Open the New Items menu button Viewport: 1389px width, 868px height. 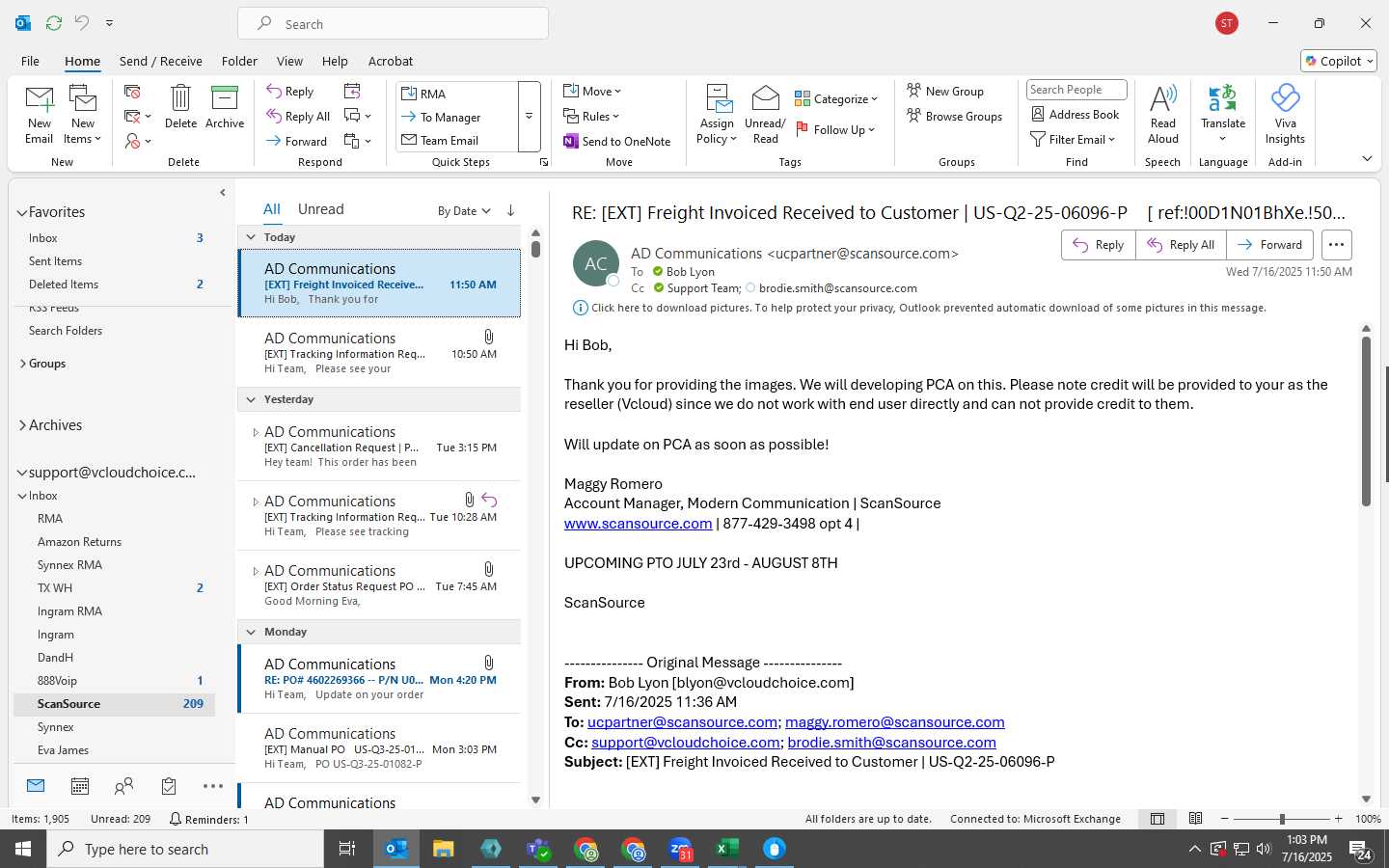83,115
